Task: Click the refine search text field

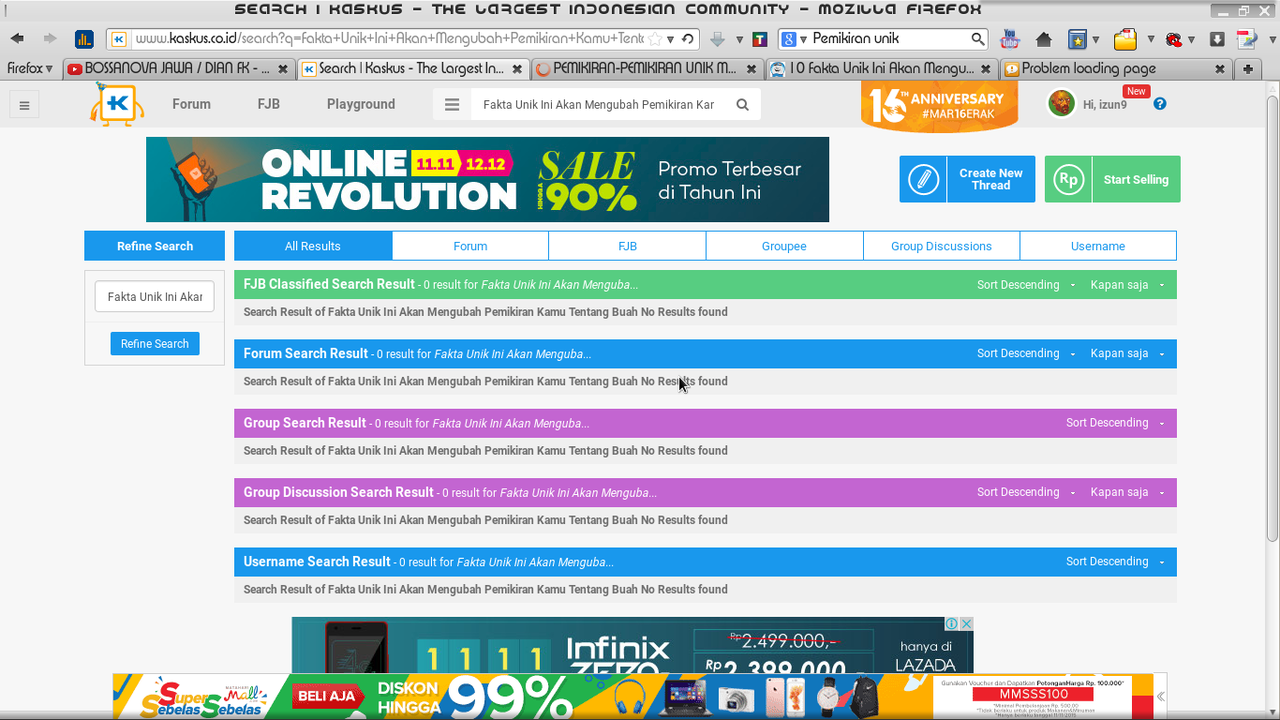Action: click(155, 297)
